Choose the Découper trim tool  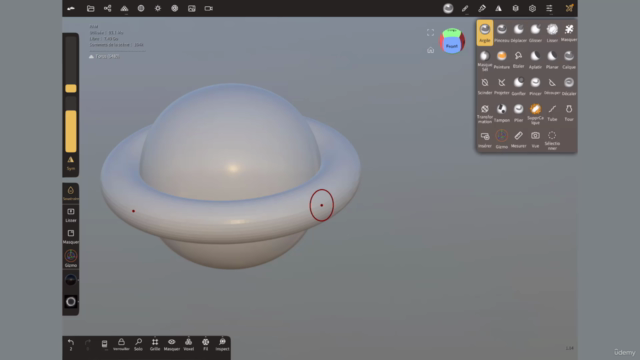pyautogui.click(x=552, y=86)
